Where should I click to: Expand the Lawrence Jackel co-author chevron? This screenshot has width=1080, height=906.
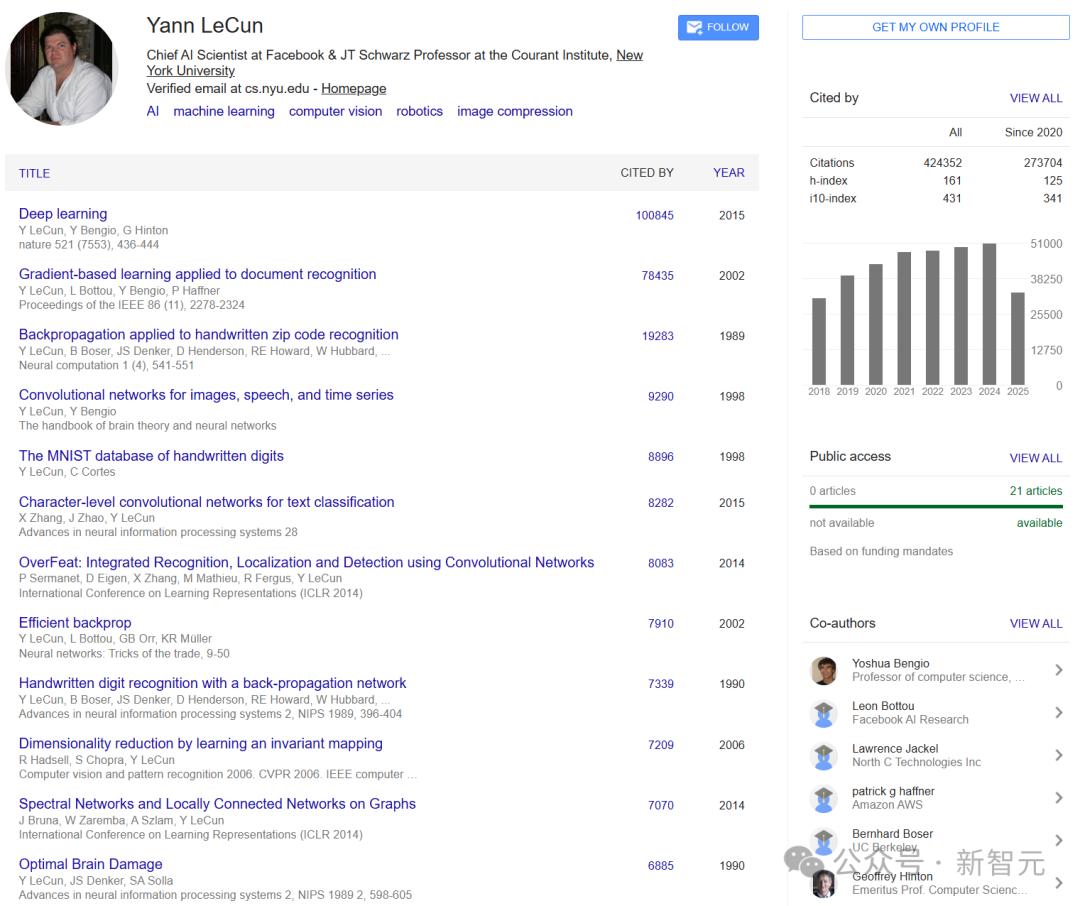point(1059,755)
